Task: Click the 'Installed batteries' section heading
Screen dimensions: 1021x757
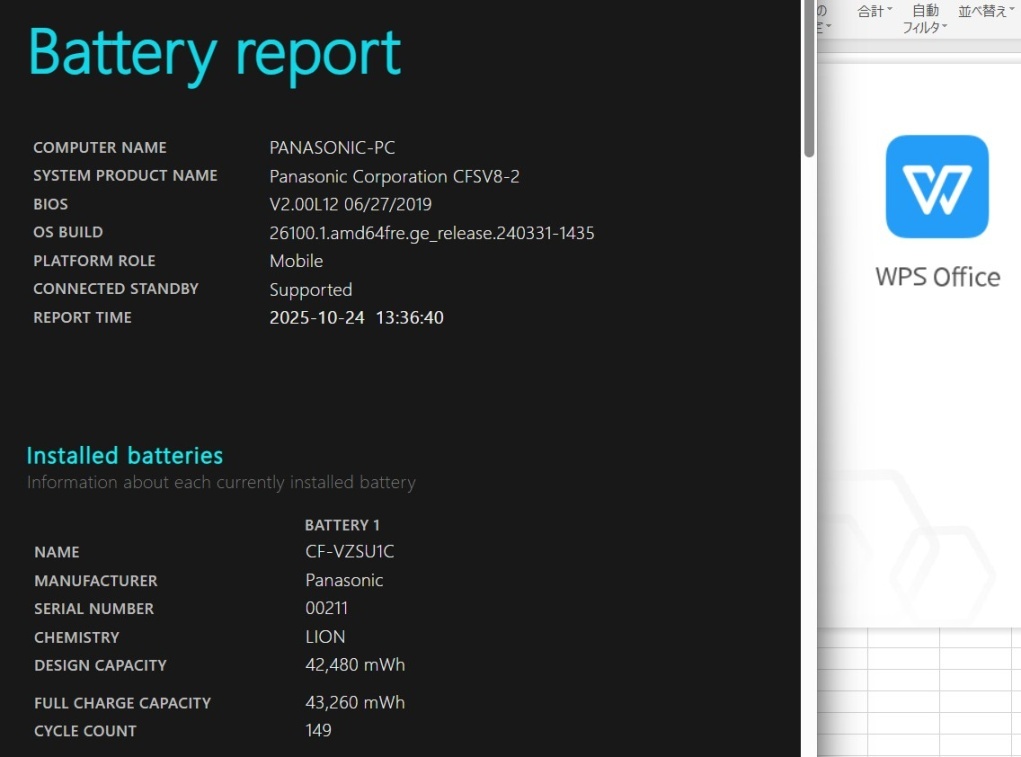Action: click(125, 456)
